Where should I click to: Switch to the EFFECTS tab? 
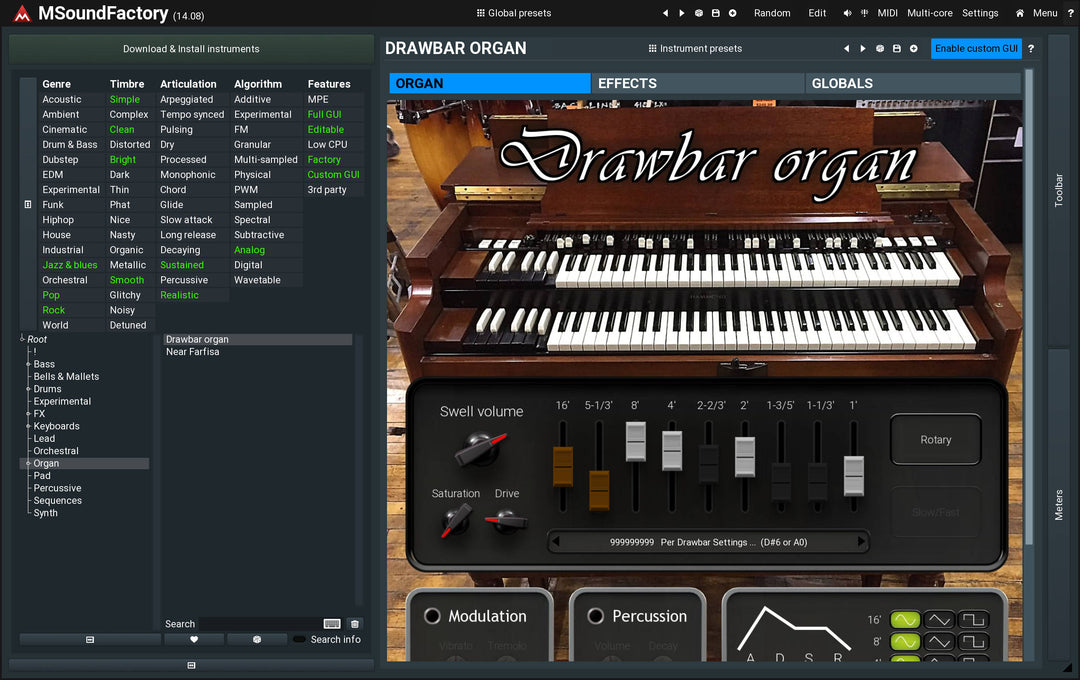click(698, 83)
